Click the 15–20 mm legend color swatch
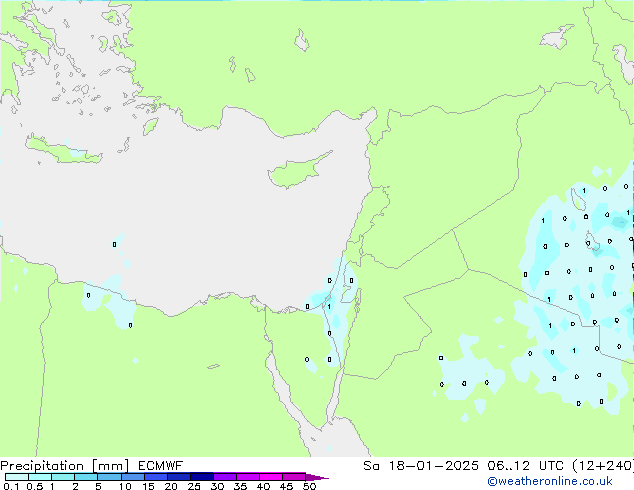This screenshot has width=634, height=490. pos(155,477)
